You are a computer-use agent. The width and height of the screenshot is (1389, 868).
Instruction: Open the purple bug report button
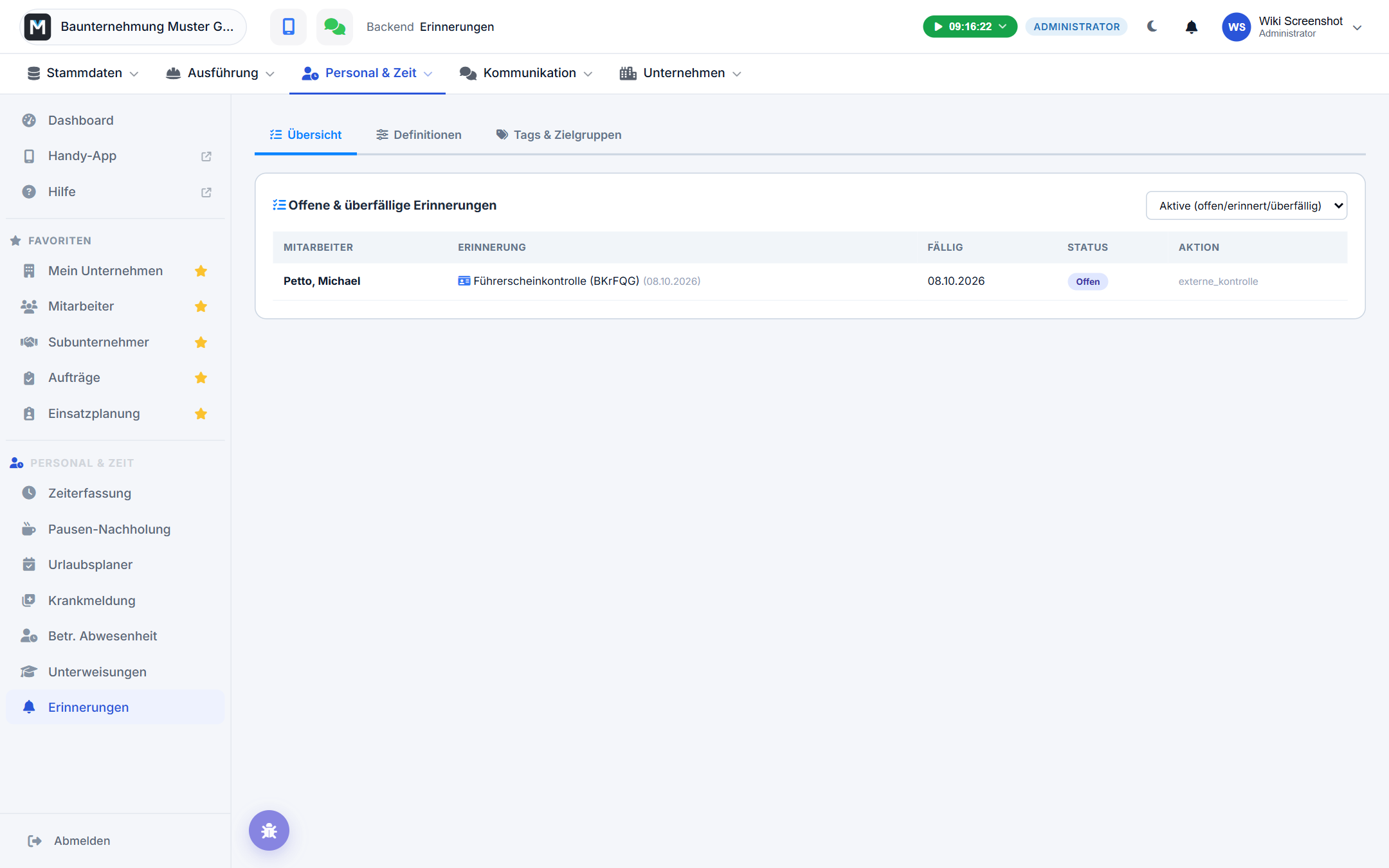(269, 830)
